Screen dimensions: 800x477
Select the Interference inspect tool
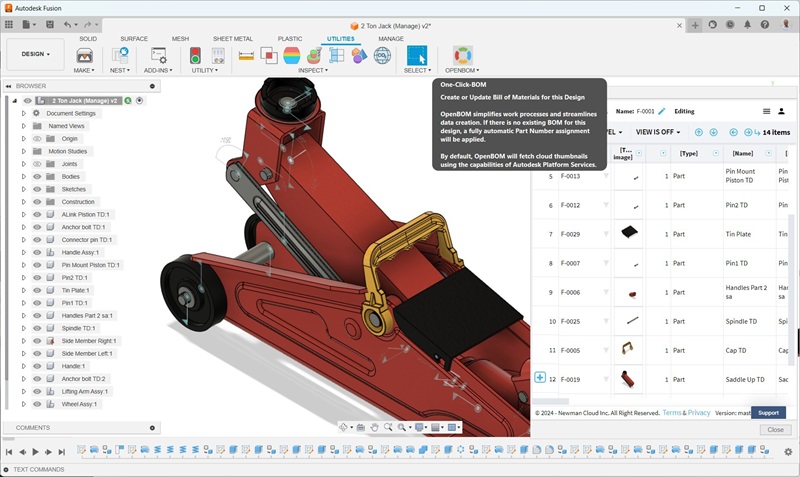[269, 55]
